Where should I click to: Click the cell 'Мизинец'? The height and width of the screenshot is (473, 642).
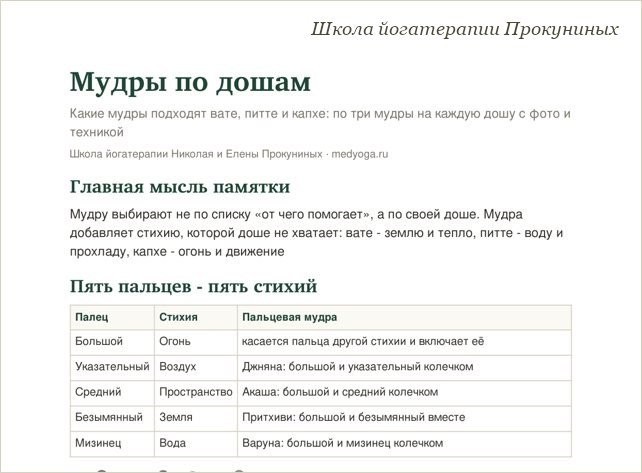tap(112, 444)
